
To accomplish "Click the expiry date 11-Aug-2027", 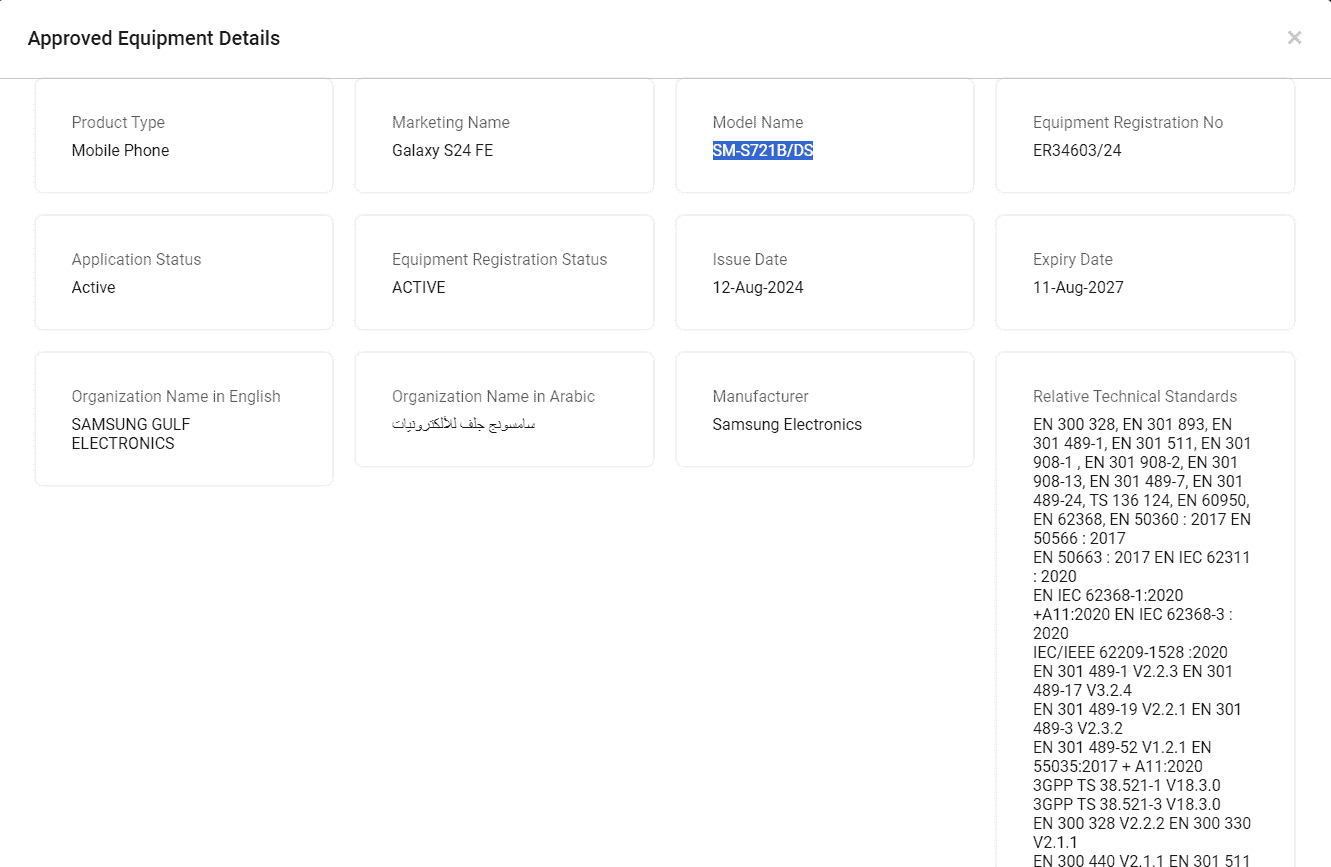I will click(x=1078, y=288).
